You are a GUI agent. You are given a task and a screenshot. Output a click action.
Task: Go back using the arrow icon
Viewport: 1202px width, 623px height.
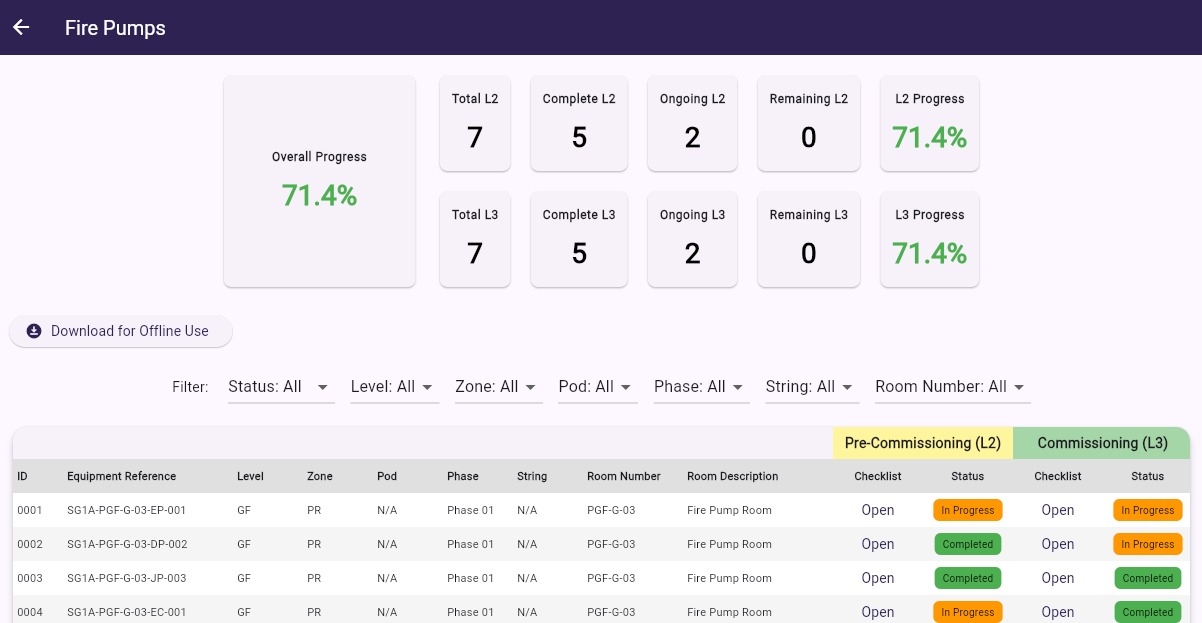point(21,28)
